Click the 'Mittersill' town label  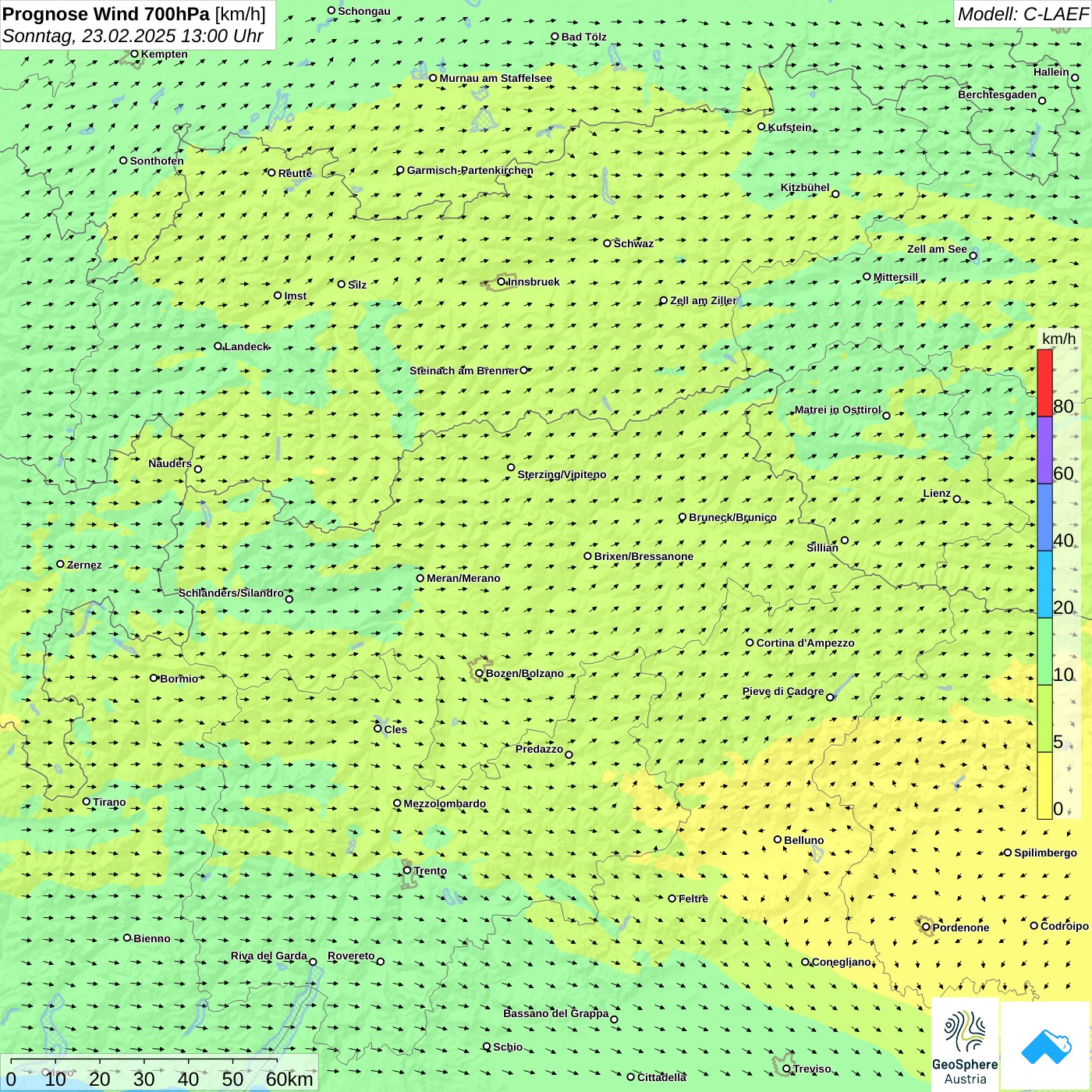coord(895,277)
